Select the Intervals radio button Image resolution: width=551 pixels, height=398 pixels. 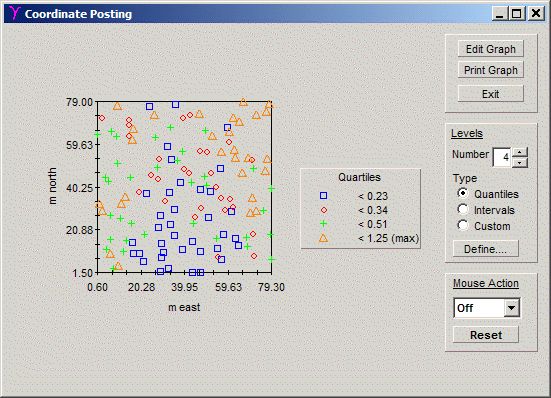coord(463,209)
